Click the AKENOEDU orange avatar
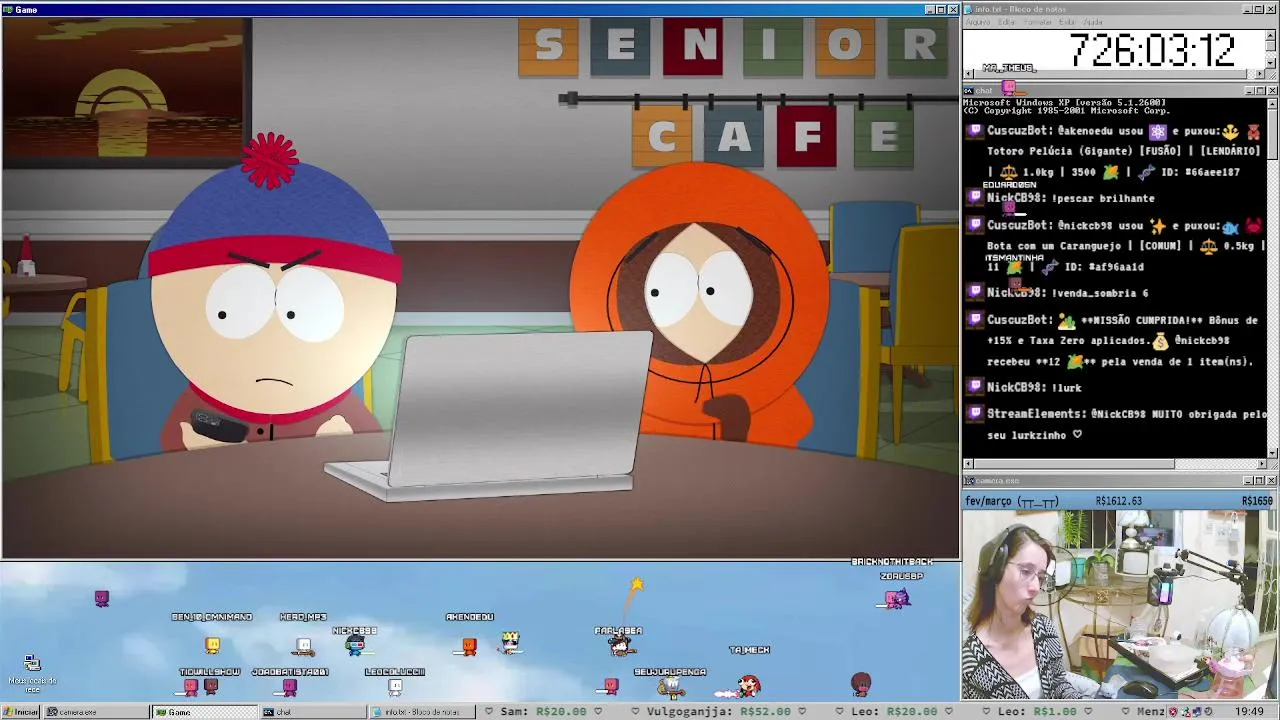 pos(469,647)
